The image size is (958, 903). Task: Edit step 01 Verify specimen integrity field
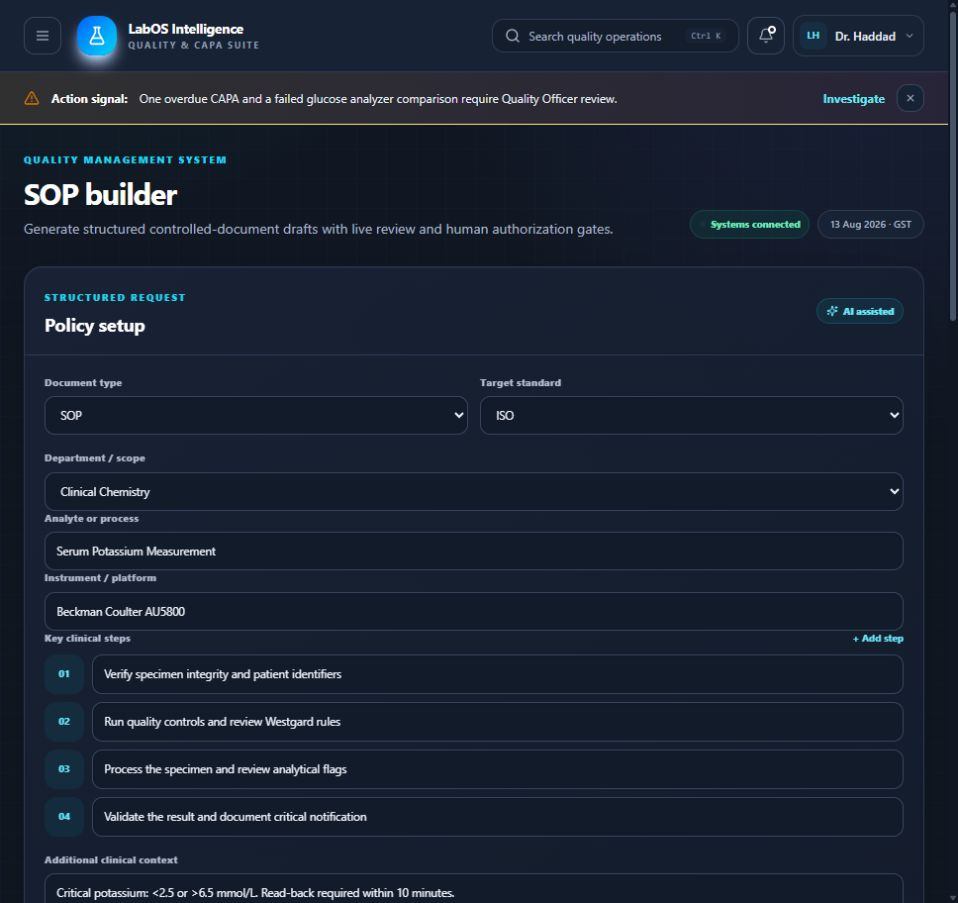pos(497,674)
